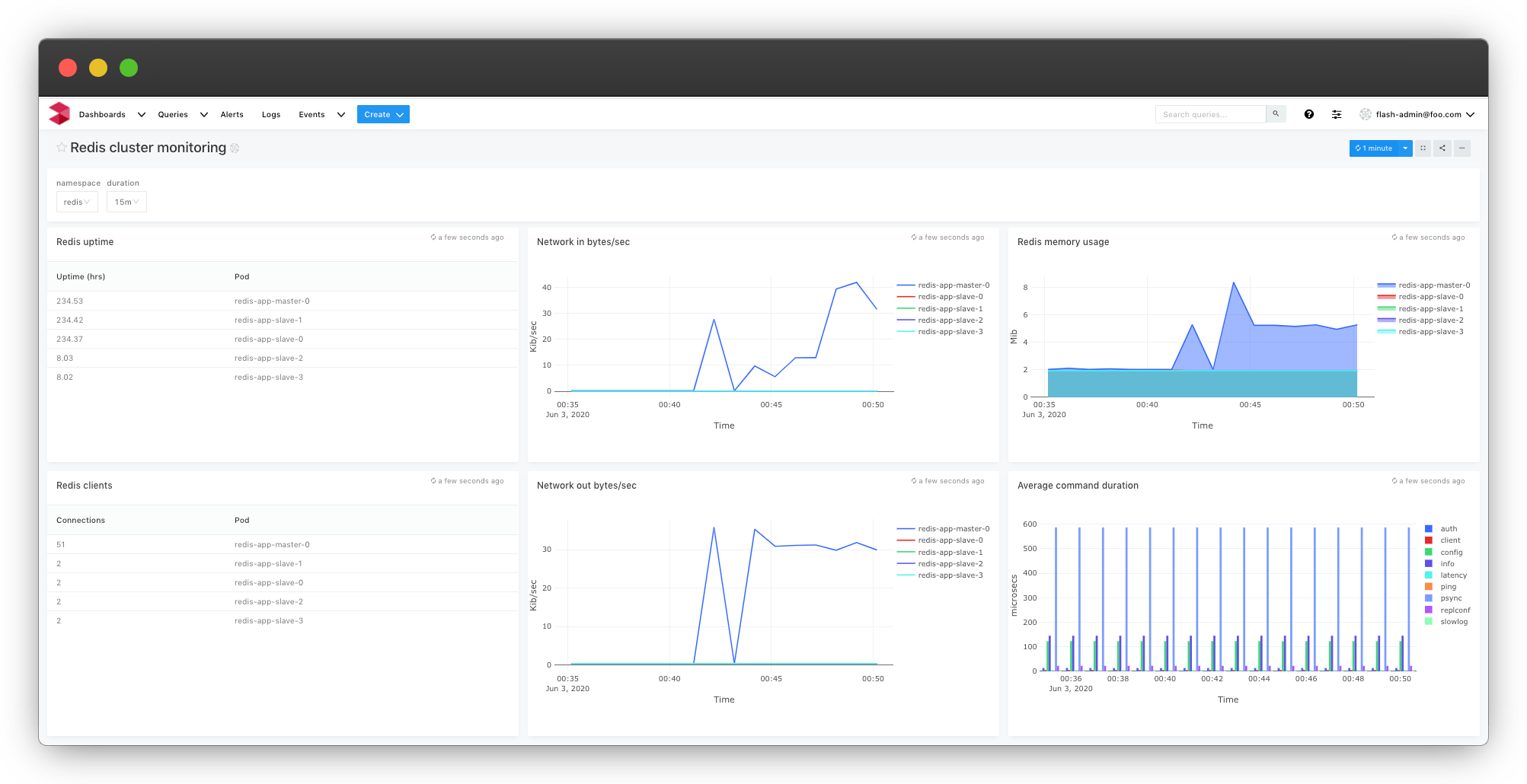The height and width of the screenshot is (784, 1527).
Task: Refresh the Average command duration widget
Action: tap(1394, 481)
